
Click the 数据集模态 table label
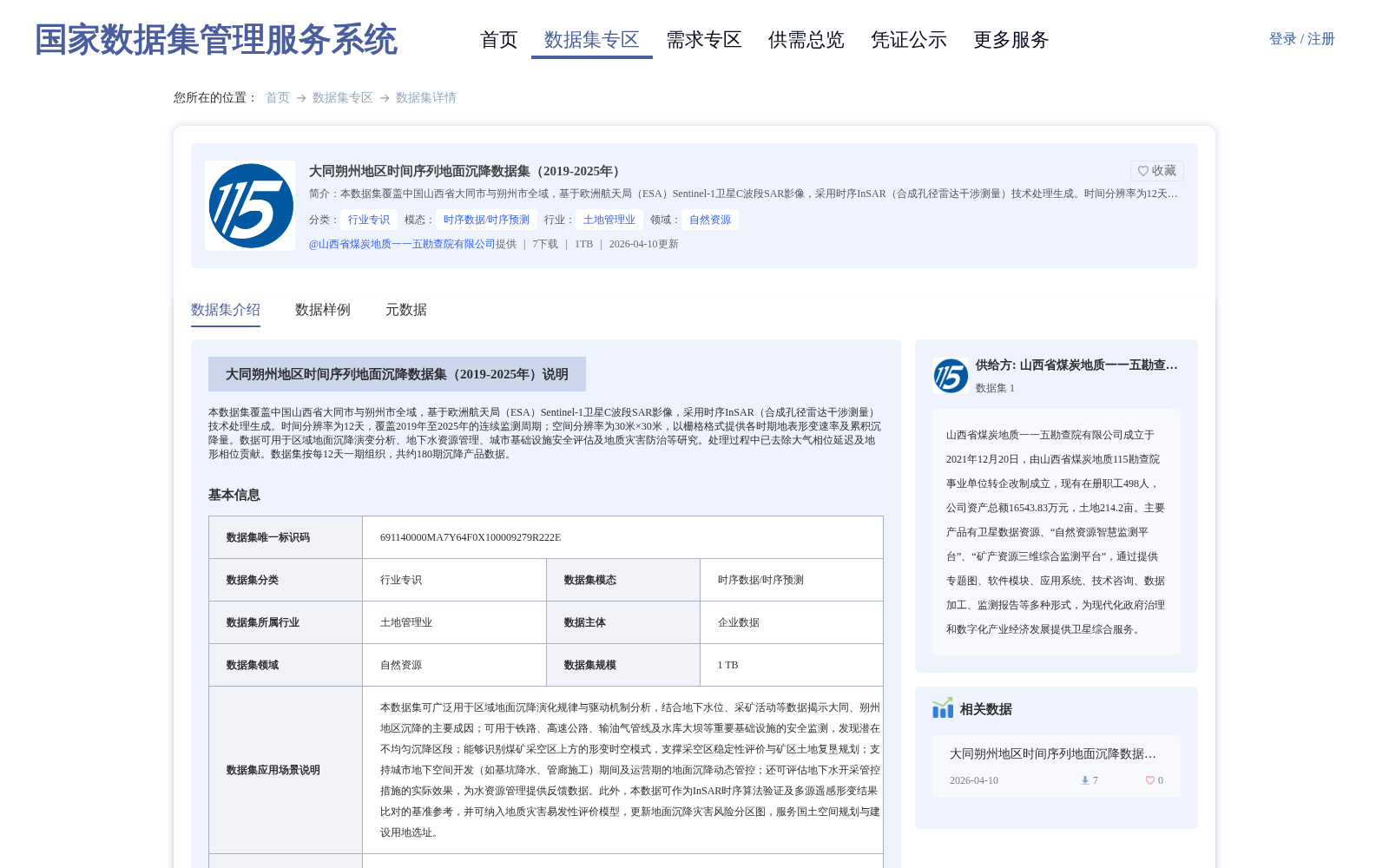[590, 580]
